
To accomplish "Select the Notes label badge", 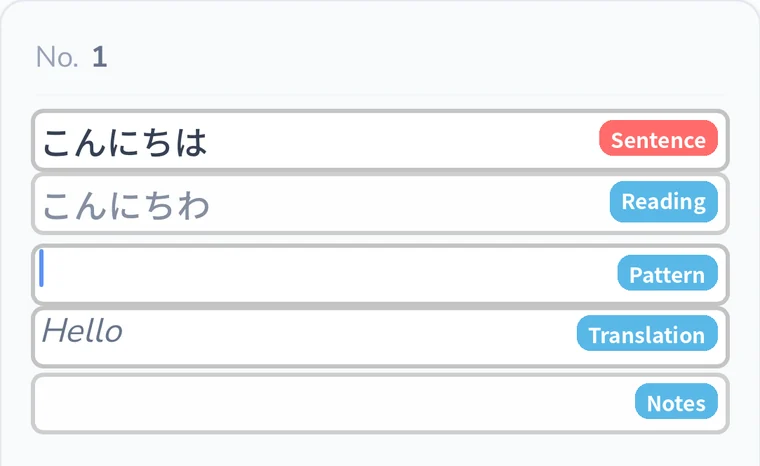I will click(676, 402).
